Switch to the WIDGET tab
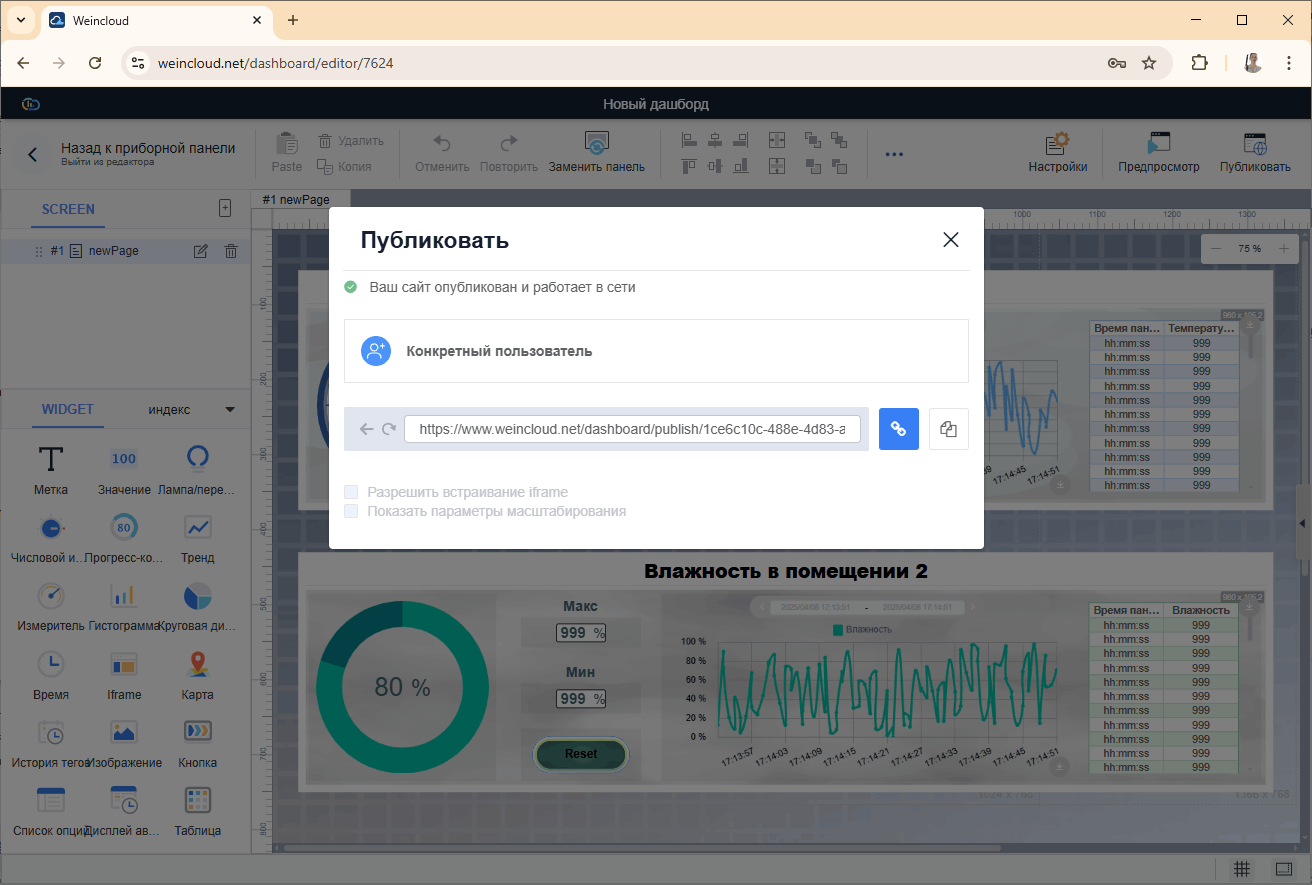The image size is (1312, 885). pyautogui.click(x=68, y=409)
